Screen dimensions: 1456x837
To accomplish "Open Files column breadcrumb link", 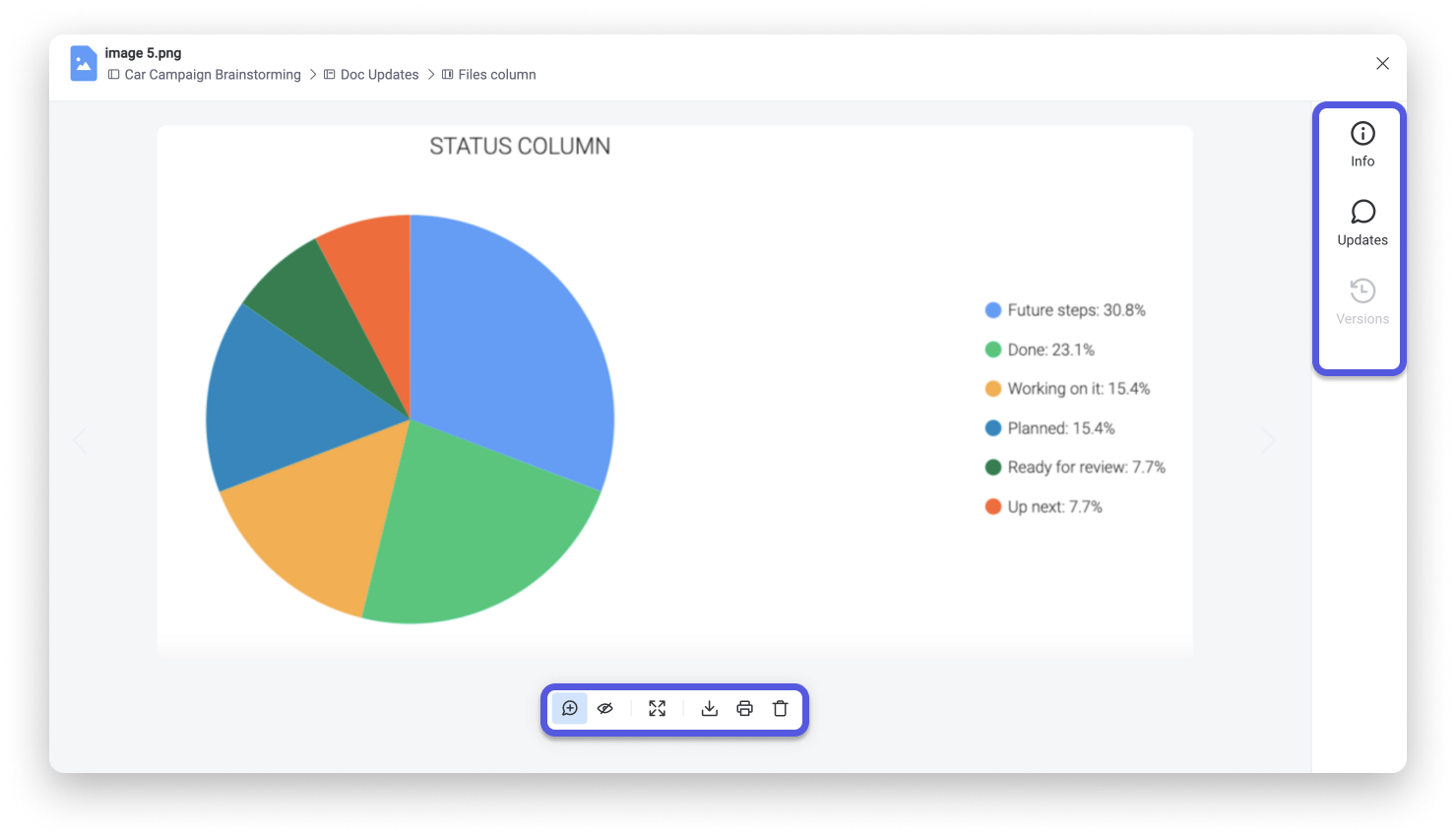I will [x=489, y=75].
